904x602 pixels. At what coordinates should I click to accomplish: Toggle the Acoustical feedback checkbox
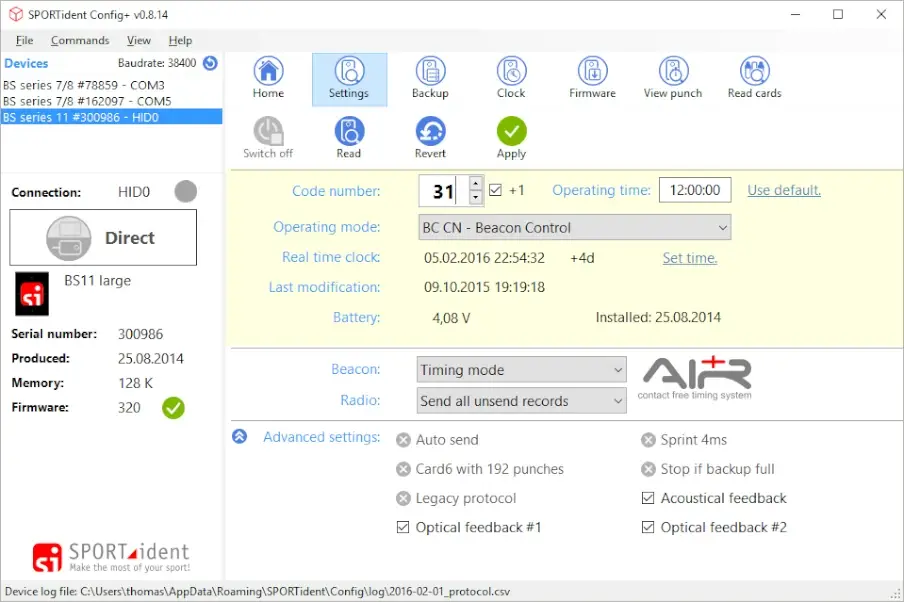click(x=648, y=498)
